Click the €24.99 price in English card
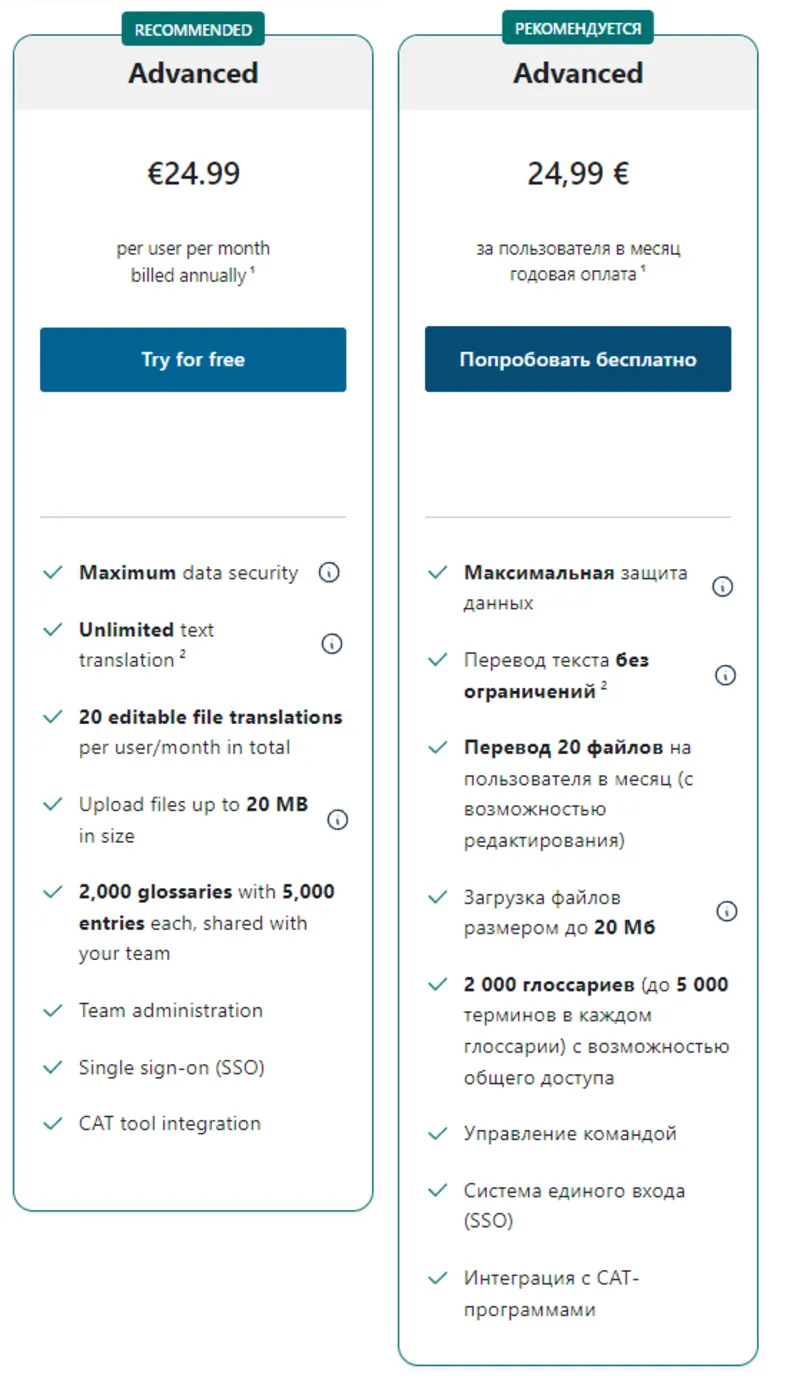Viewport: 800px width, 1389px height. tap(194, 174)
